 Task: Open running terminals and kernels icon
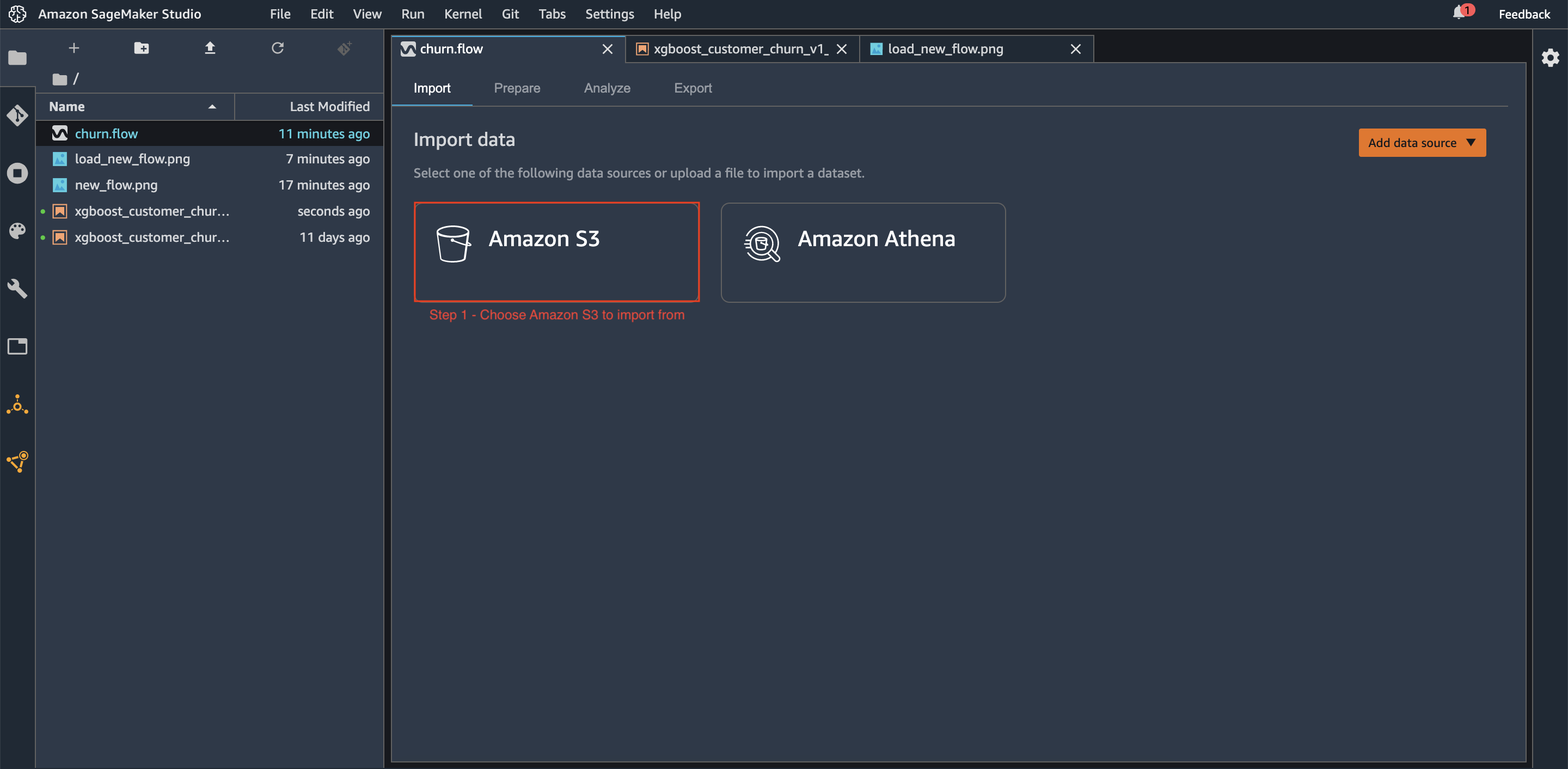pos(17,173)
